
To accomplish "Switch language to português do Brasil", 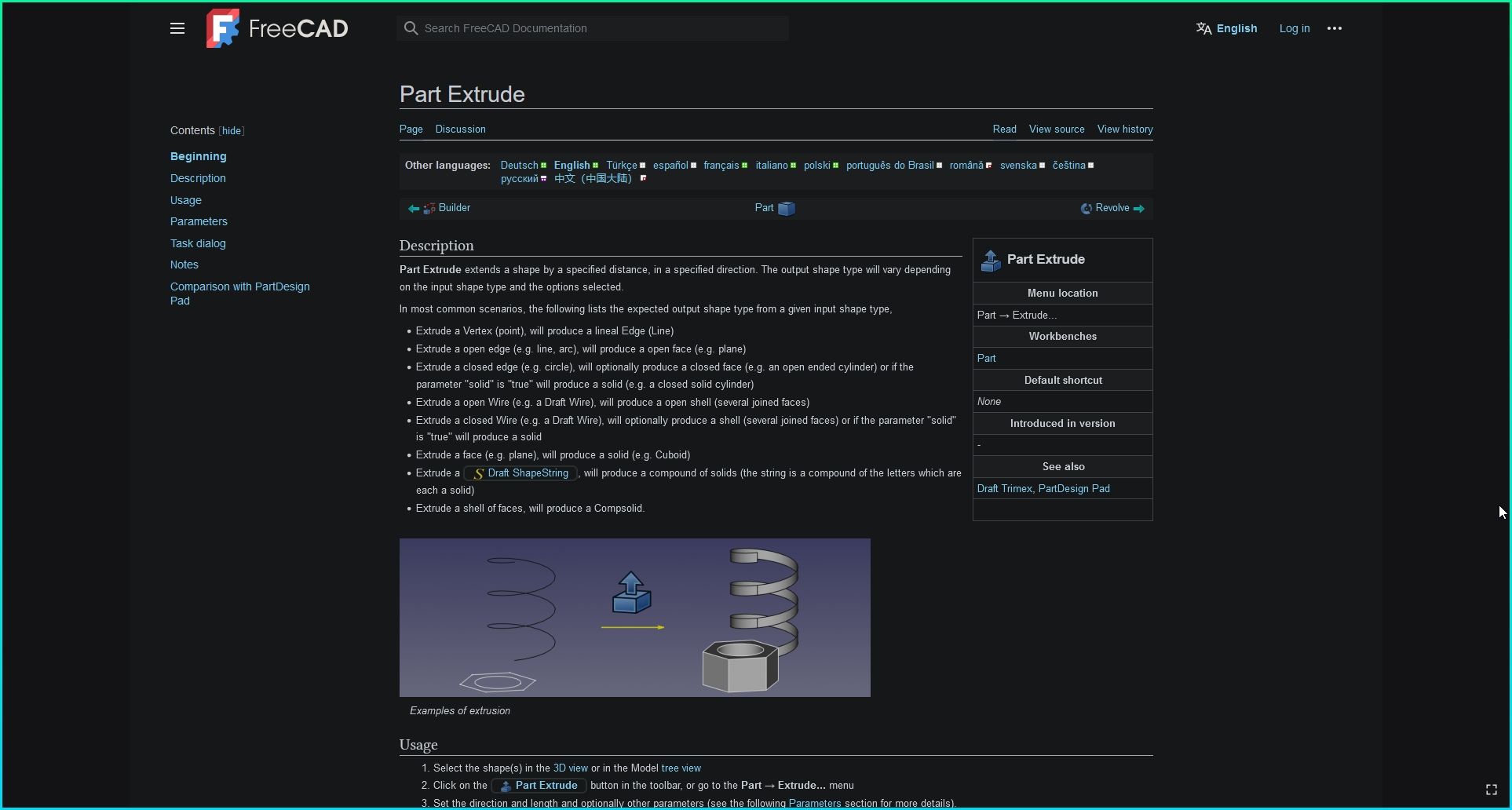I will (x=890, y=166).
